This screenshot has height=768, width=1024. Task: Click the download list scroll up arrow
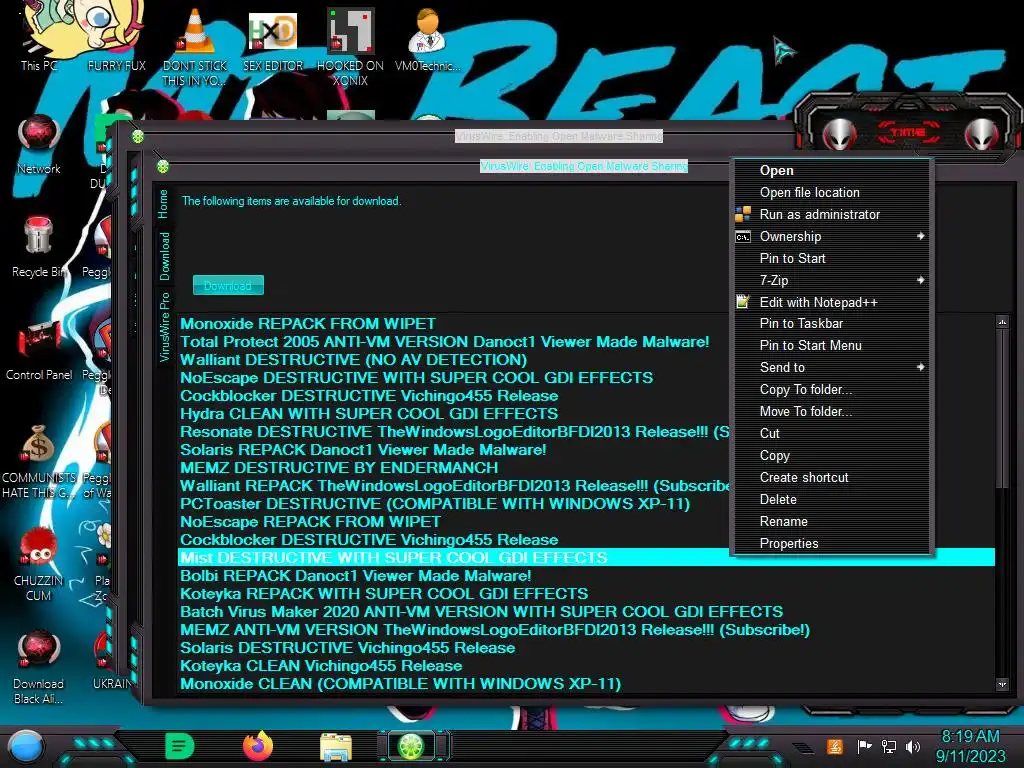click(1002, 322)
